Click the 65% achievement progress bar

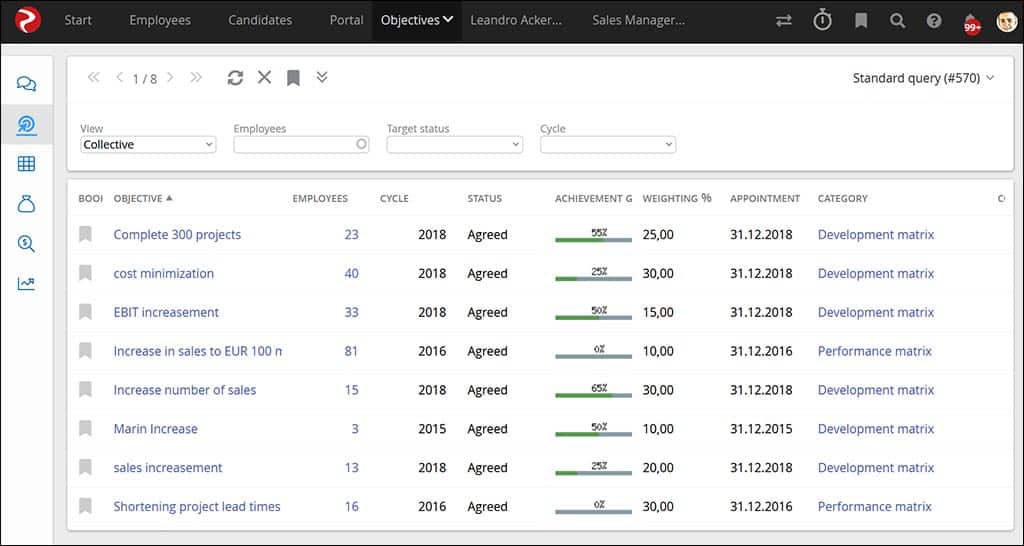pos(593,392)
